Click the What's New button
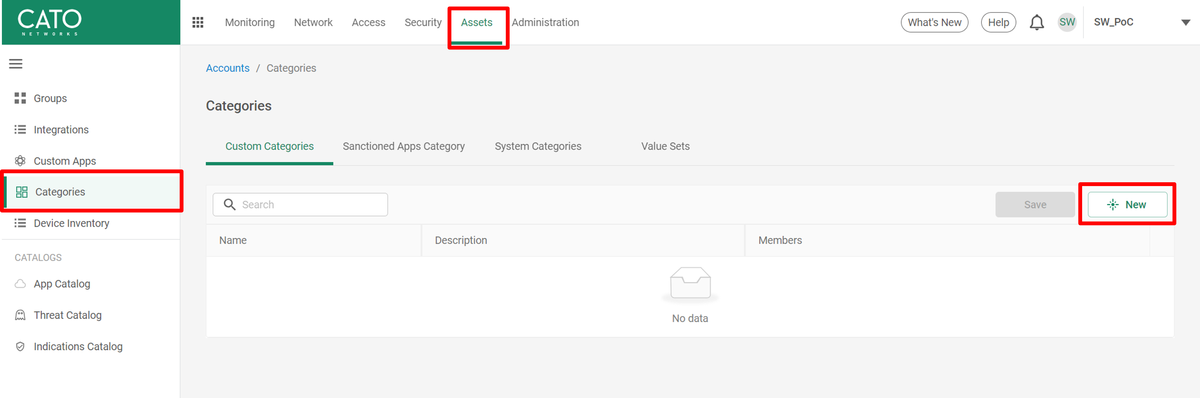Image resolution: width=1200 pixels, height=398 pixels. pos(935,22)
